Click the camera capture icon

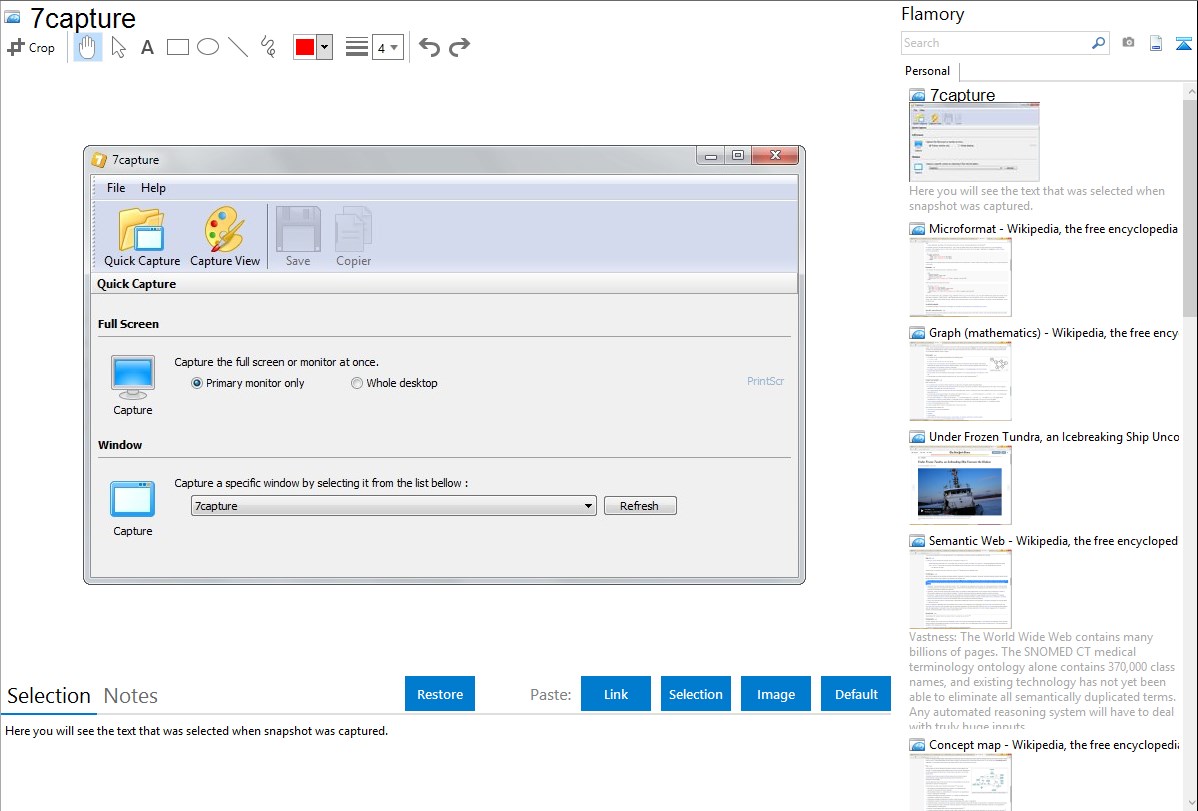point(1128,43)
